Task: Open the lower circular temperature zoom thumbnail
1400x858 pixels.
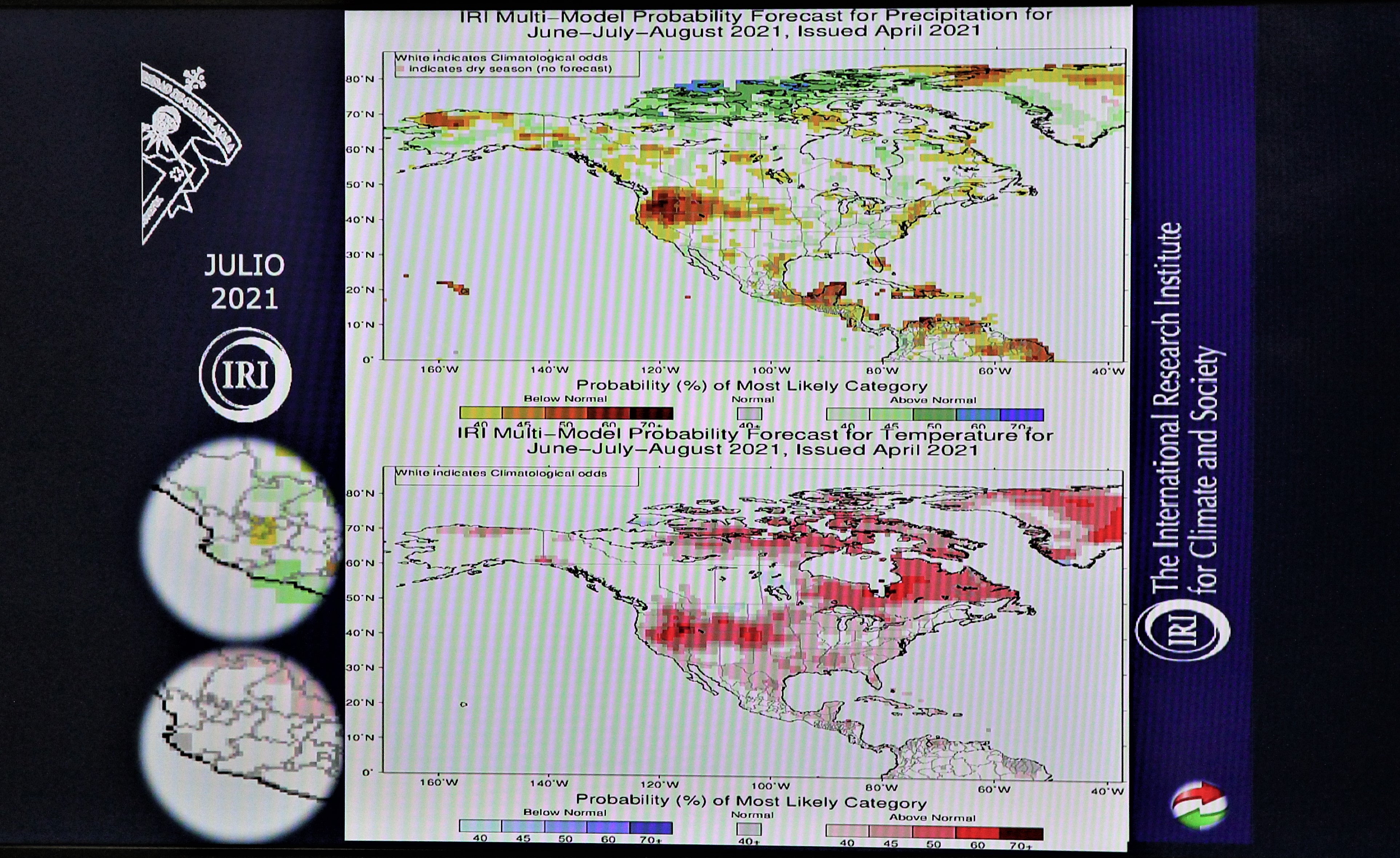Action: click(241, 744)
